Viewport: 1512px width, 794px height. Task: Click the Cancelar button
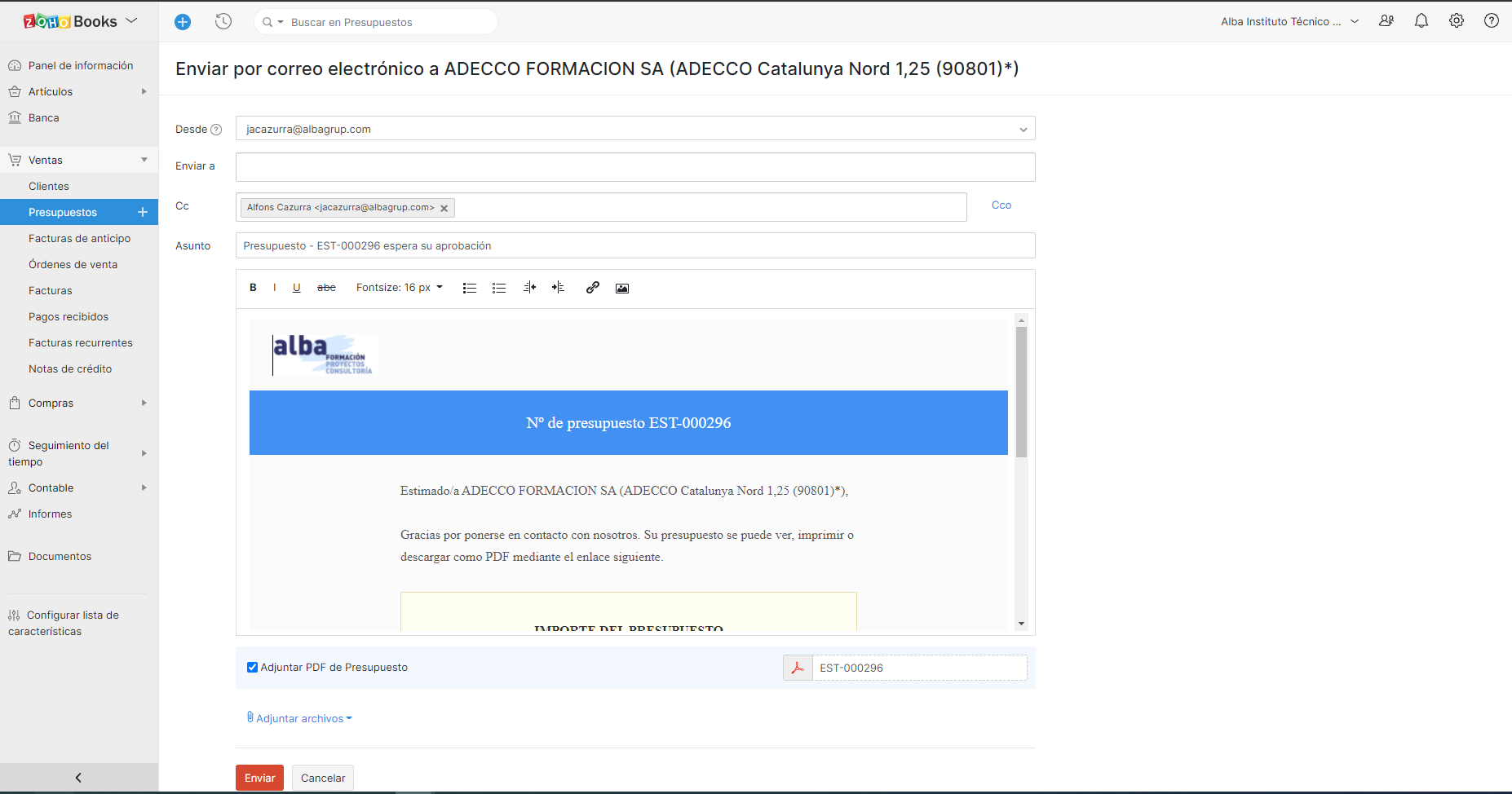pyautogui.click(x=323, y=778)
